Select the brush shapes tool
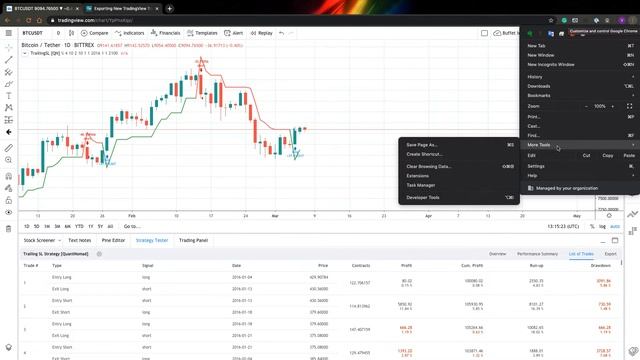640x360 pixels. click(x=9, y=84)
